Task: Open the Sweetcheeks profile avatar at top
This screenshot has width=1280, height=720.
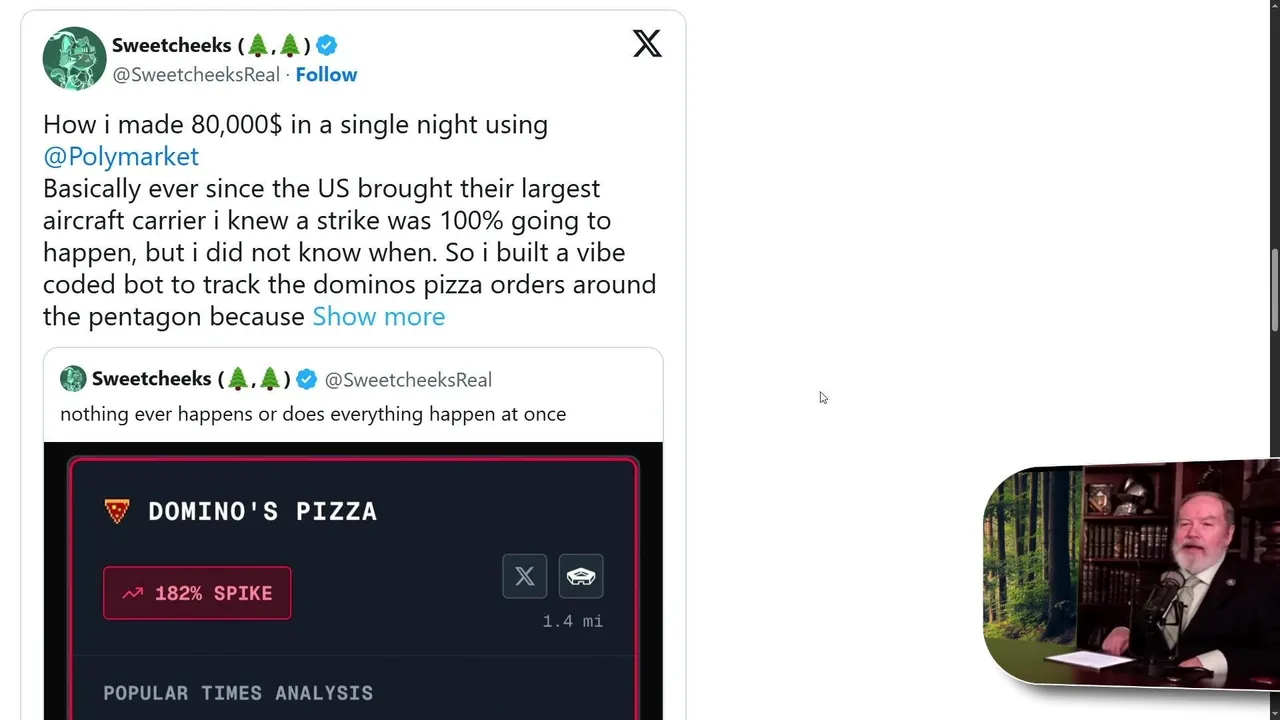Action: coord(74,59)
